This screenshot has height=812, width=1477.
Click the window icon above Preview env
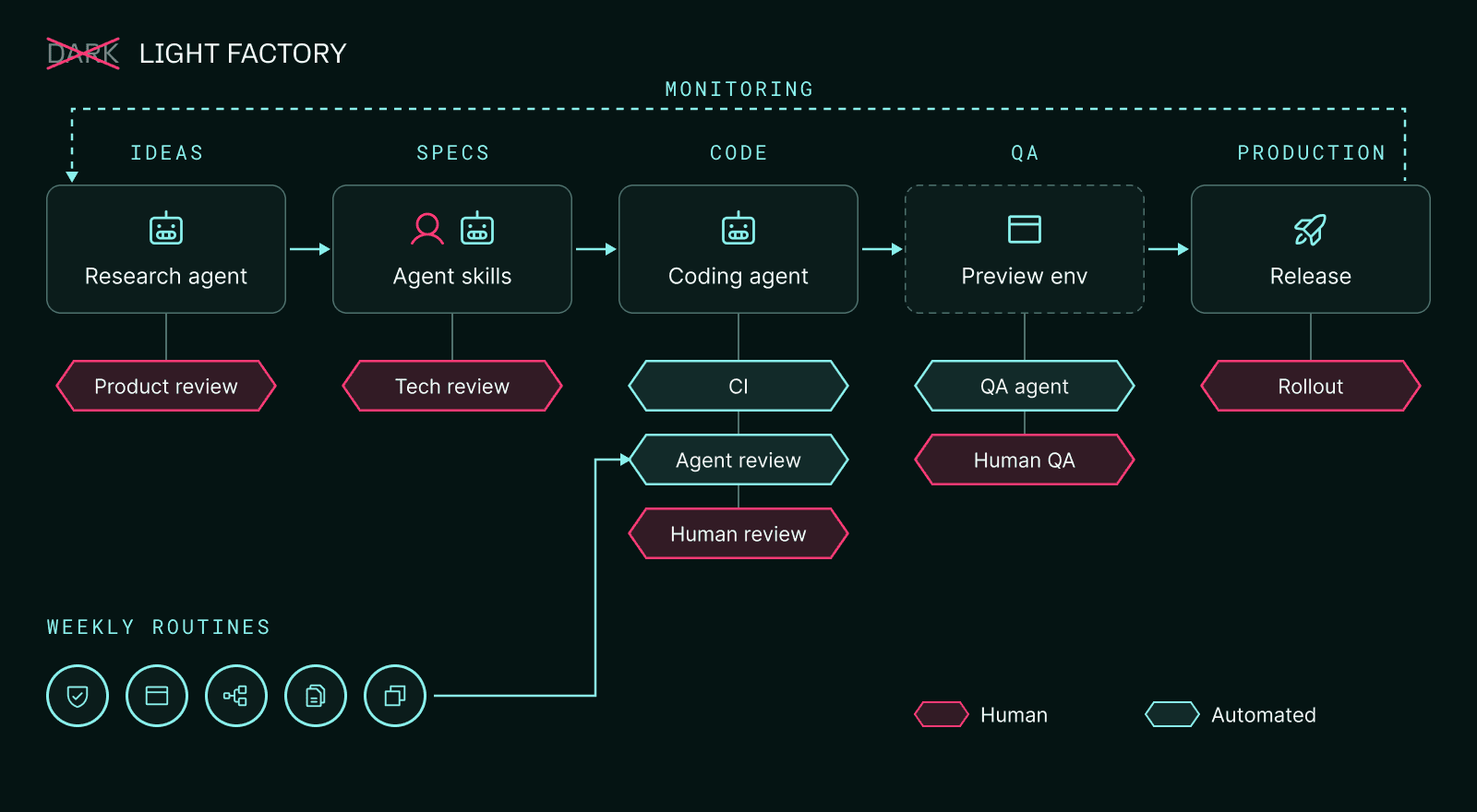tap(1025, 229)
